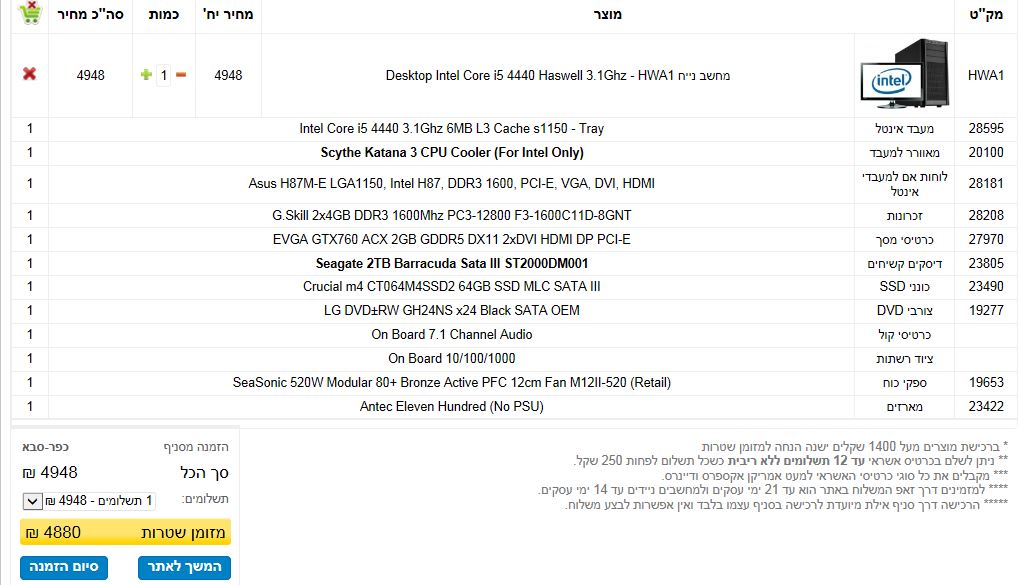This screenshot has width=1018, height=585.
Task: Open the Intel desktop product thumbnail
Action: 903,75
